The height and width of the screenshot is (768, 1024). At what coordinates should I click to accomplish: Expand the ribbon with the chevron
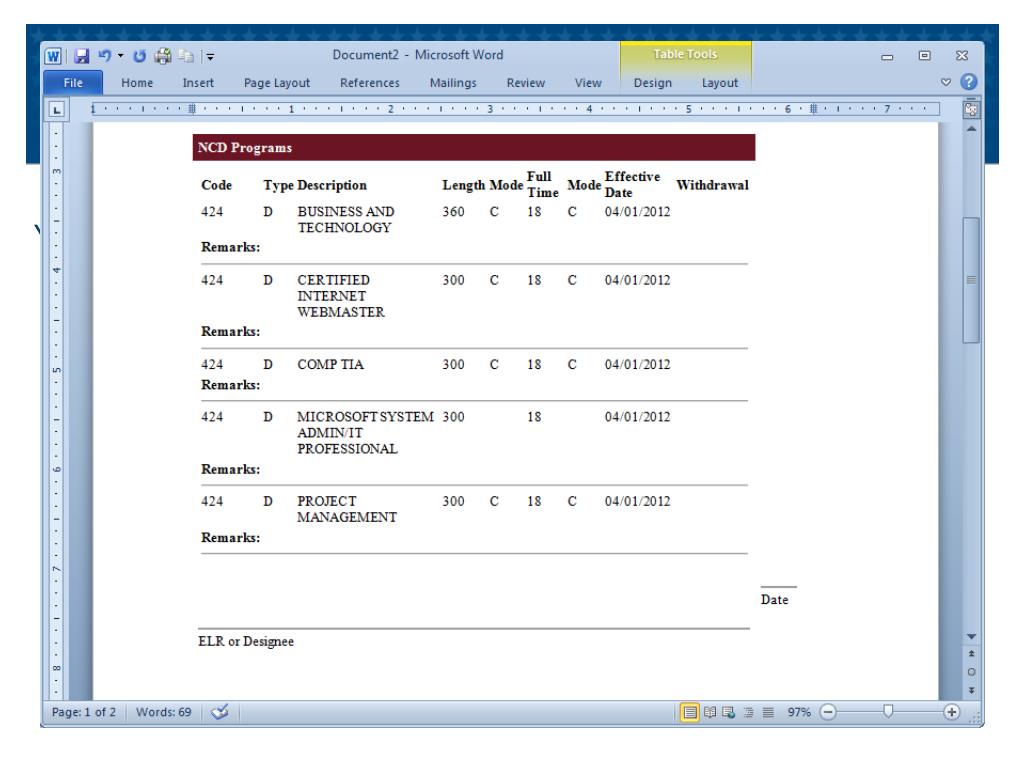tap(946, 82)
